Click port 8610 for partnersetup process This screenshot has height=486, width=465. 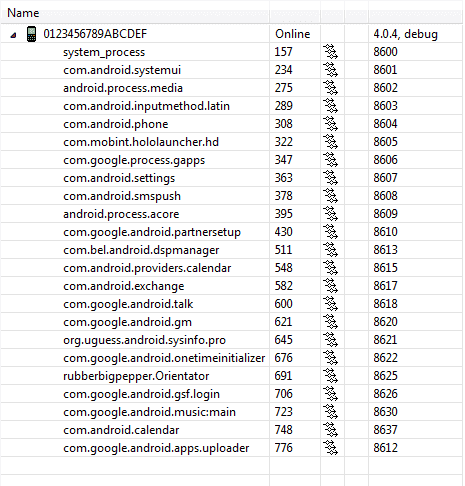385,232
